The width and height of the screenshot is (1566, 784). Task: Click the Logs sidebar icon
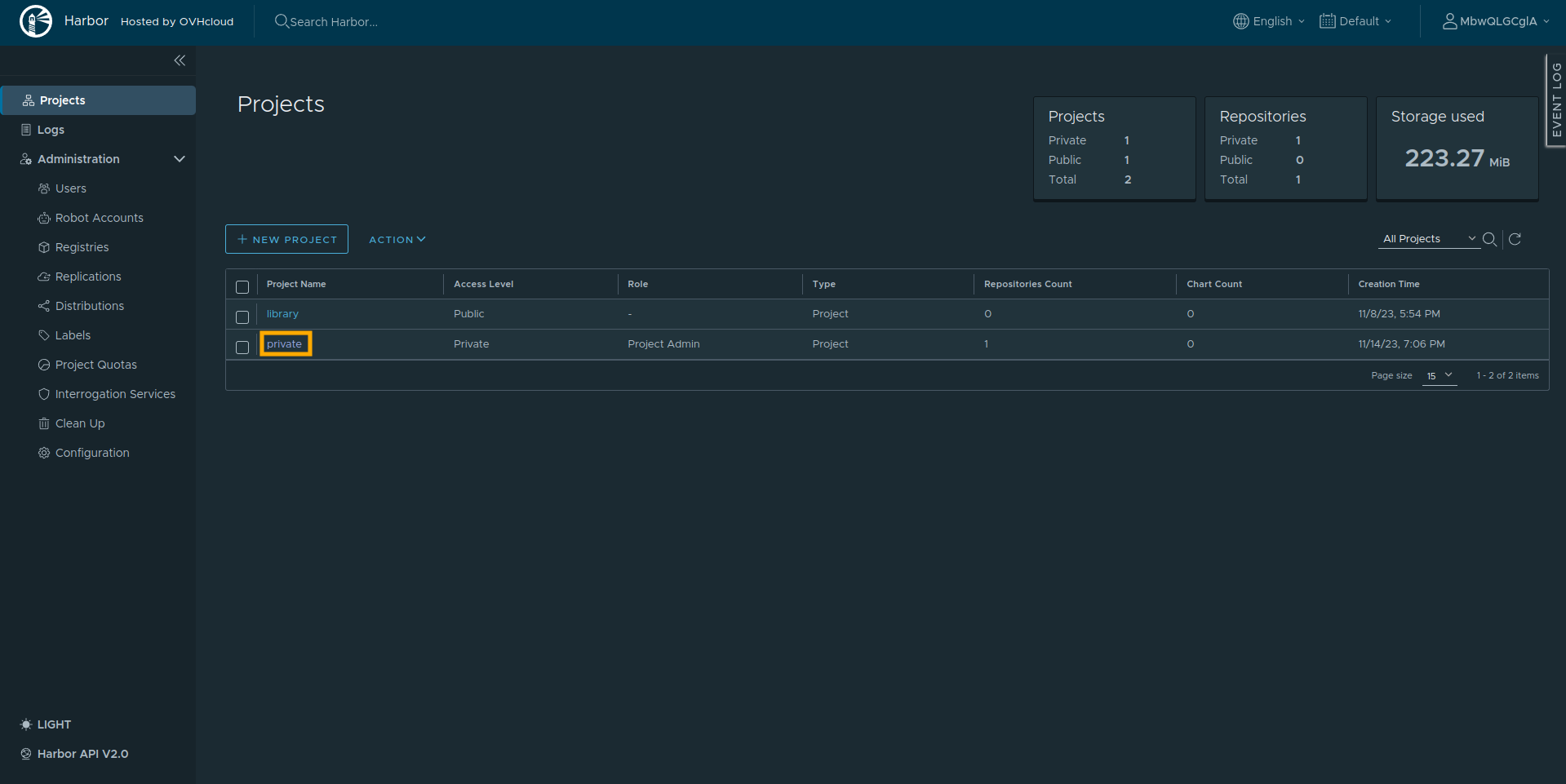pyautogui.click(x=26, y=130)
